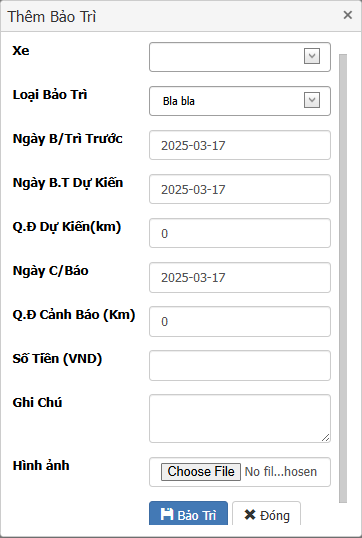The height and width of the screenshot is (538, 362).
Task: Click the Choose File button
Action: coord(201,472)
